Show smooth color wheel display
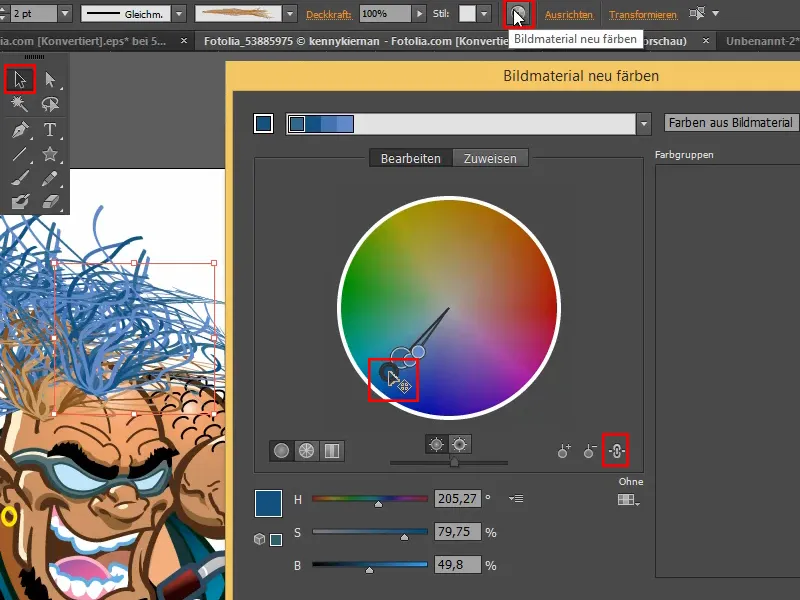The height and width of the screenshot is (600, 800). [x=282, y=451]
